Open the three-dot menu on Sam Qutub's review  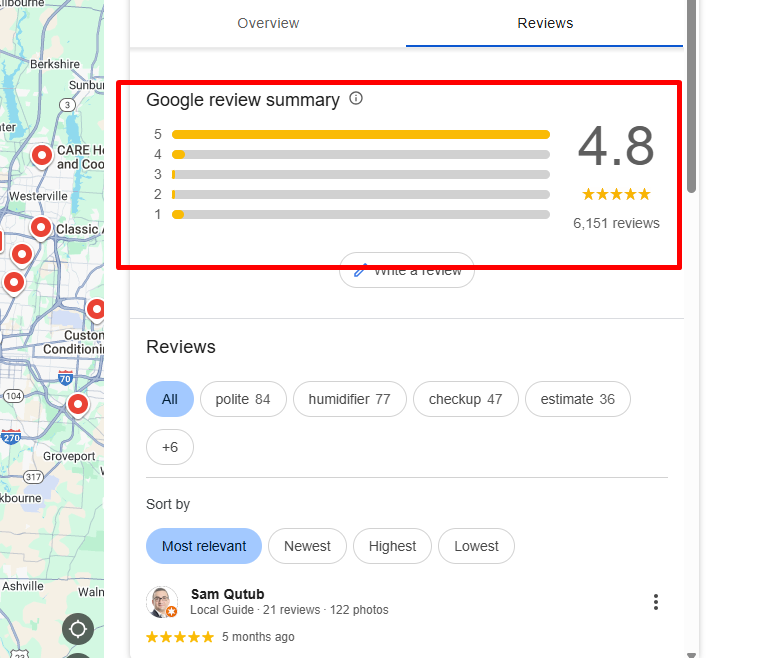(656, 601)
